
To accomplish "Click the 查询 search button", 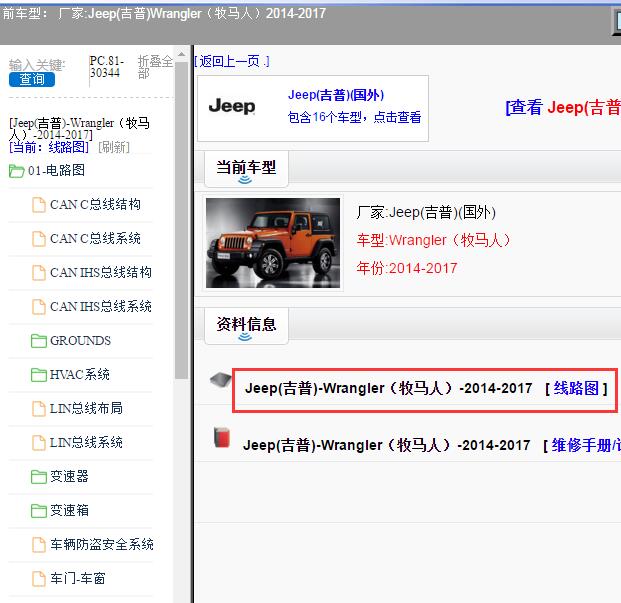I will [32, 79].
